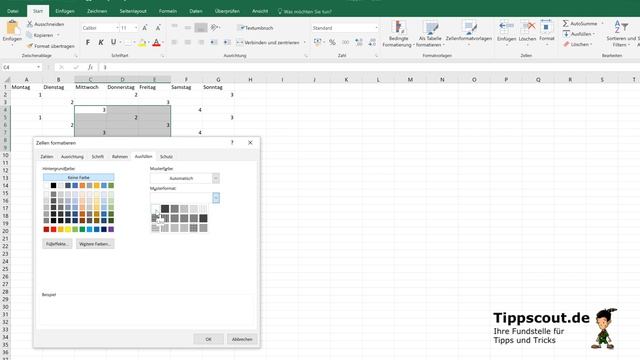Click the remove decimal place icon

pyautogui.click(x=372, y=42)
